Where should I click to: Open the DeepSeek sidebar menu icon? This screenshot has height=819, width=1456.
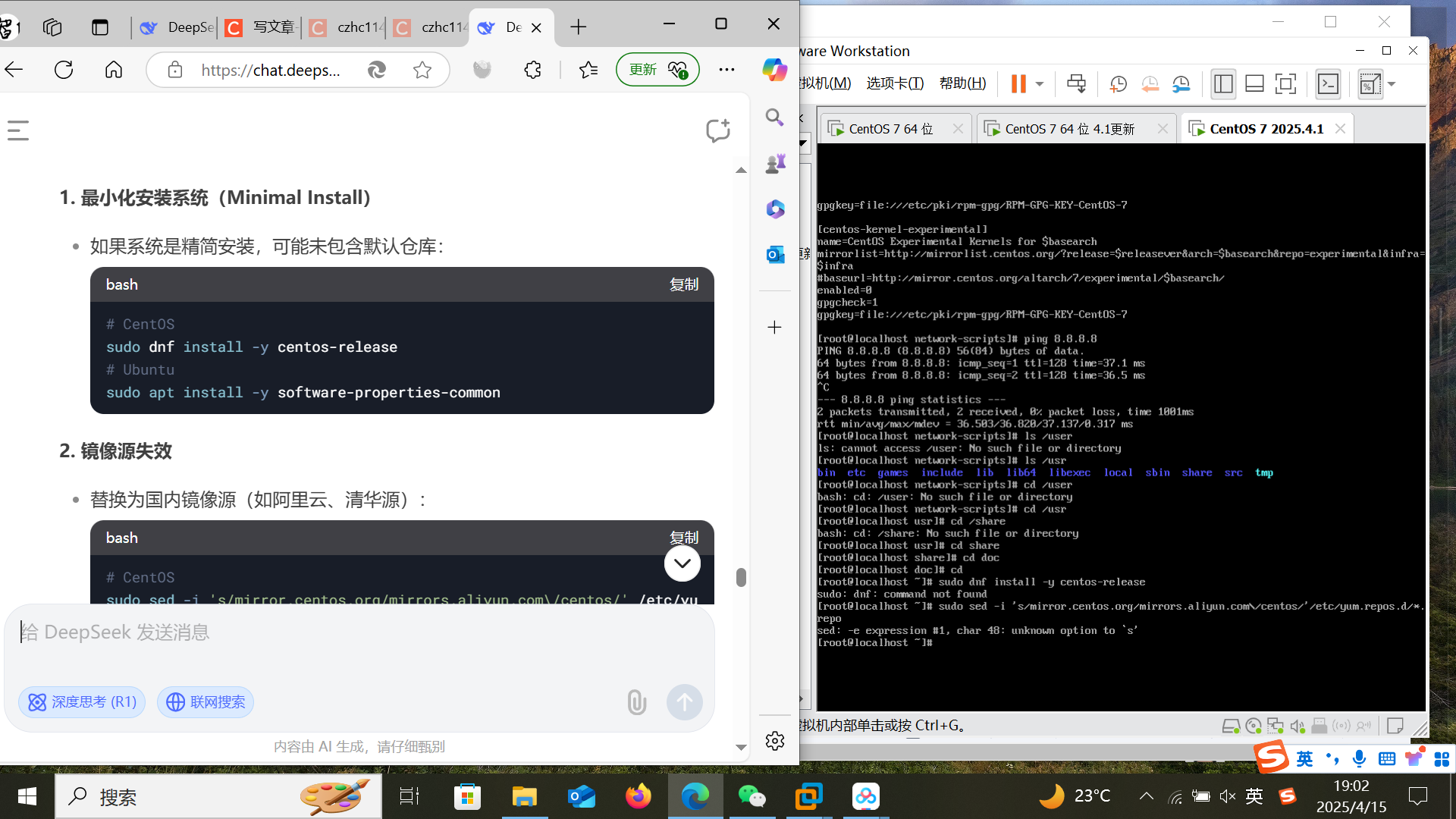[x=18, y=130]
